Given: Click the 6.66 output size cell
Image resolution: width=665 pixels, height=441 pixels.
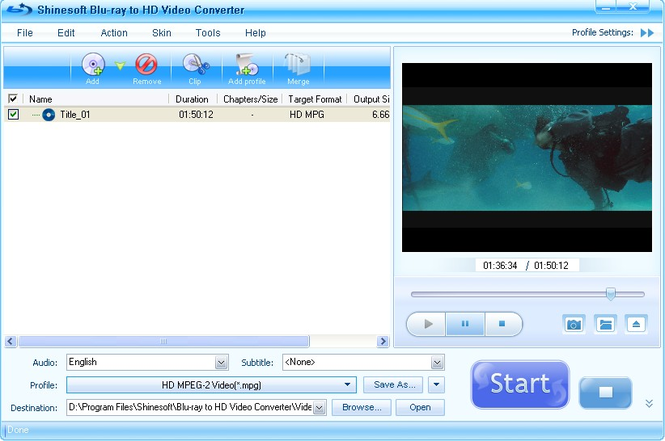Looking at the screenshot, I should pos(380,114).
